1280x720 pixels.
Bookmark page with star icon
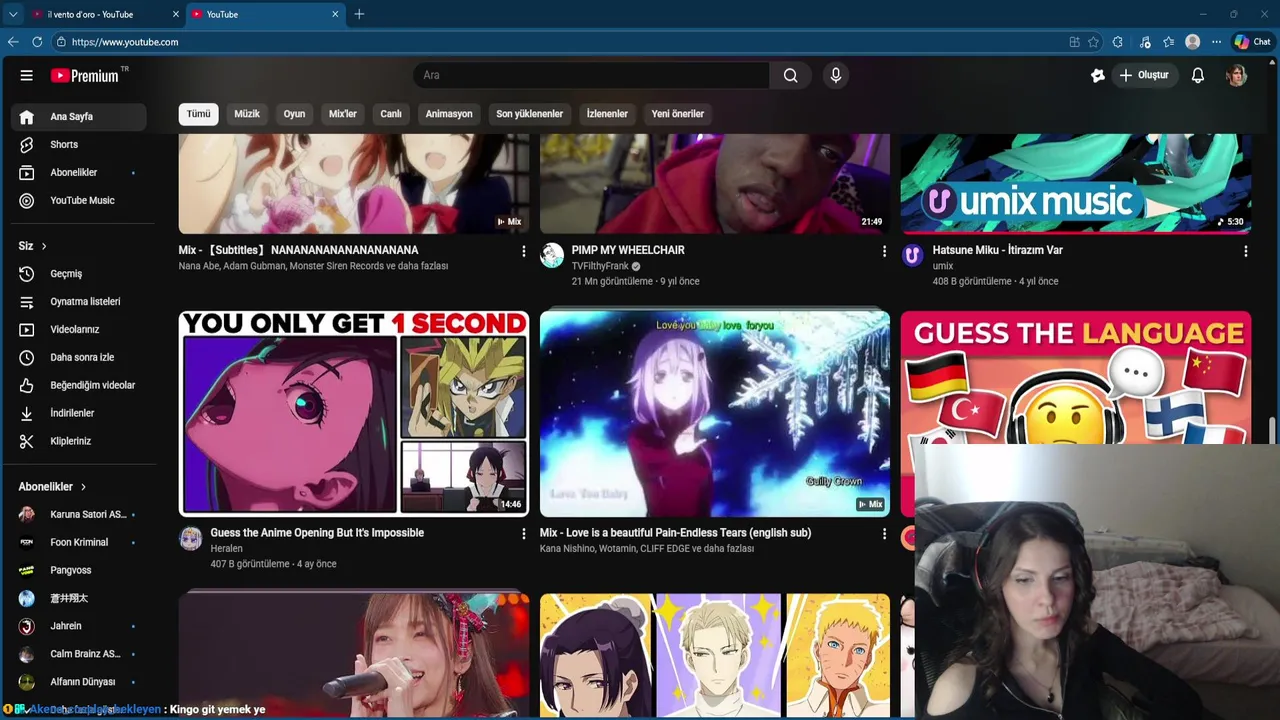(1094, 42)
